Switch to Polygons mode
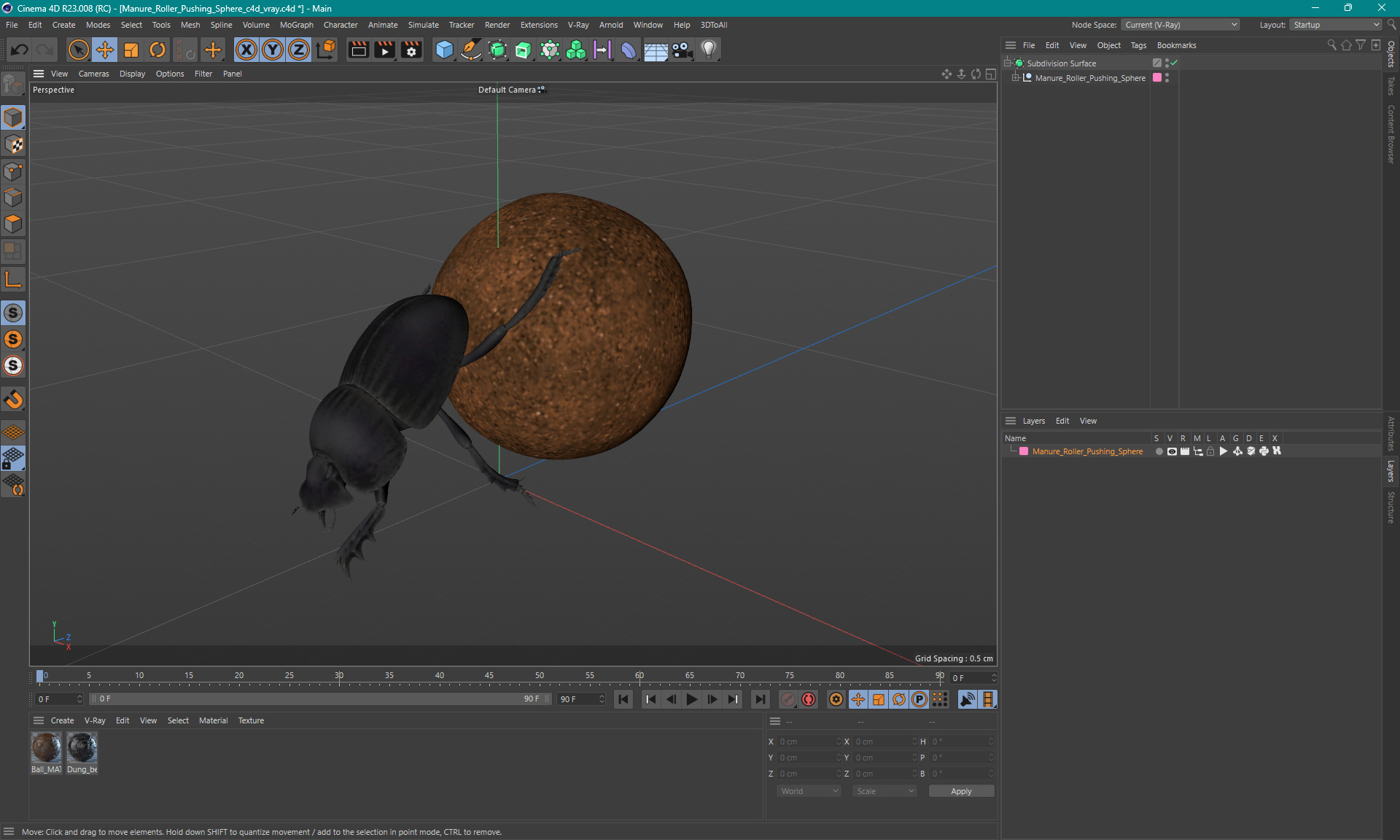This screenshot has width=1400, height=840. [x=13, y=224]
